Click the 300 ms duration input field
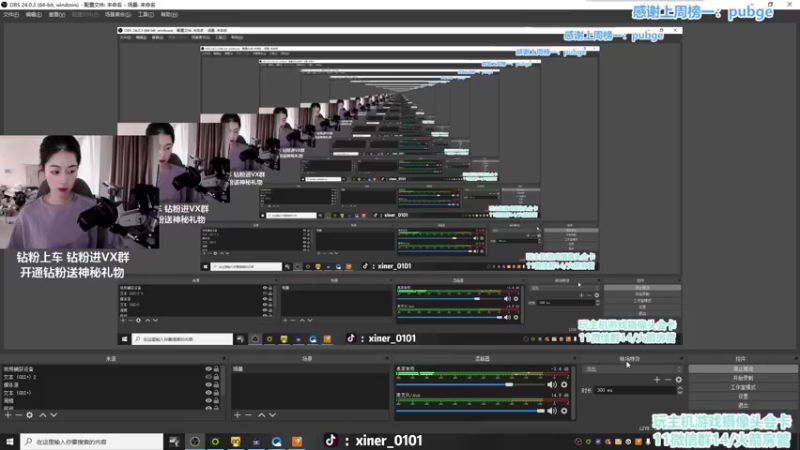The height and width of the screenshot is (450, 800). [635, 390]
